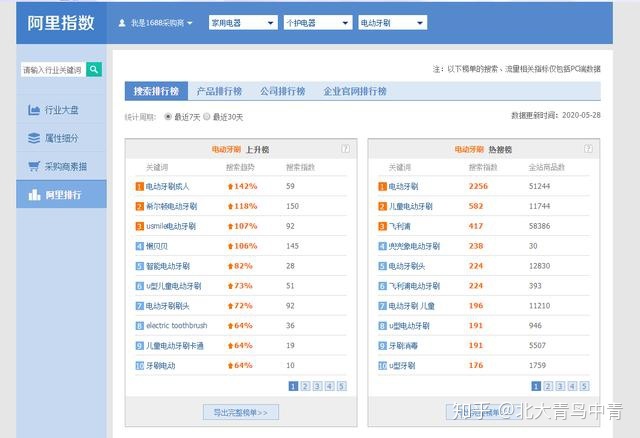The width and height of the screenshot is (640, 438).
Task: Click the 请输入行业关键词 search field
Action: pyautogui.click(x=53, y=70)
